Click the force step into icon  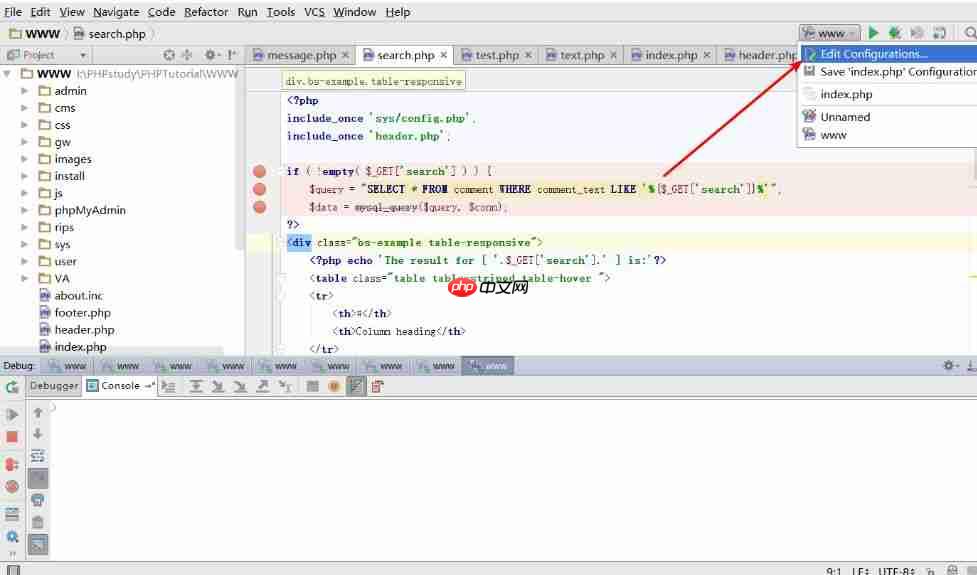(240, 386)
